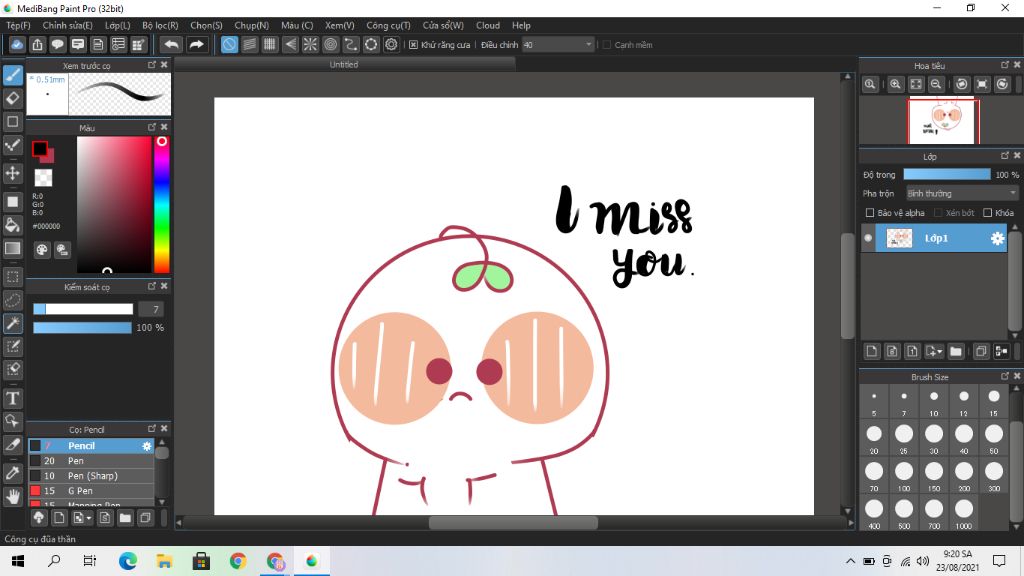Image resolution: width=1024 pixels, height=576 pixels.
Task: Zoom in on the navigator
Action: click(895, 84)
